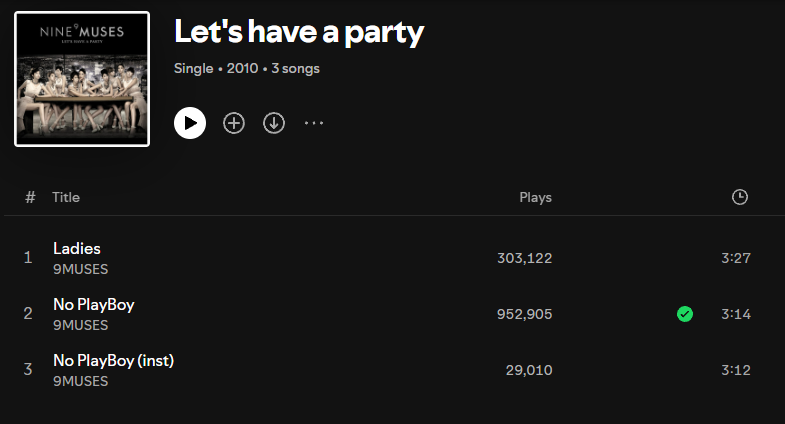Viewport: 785px width, 424px height.
Task: Open more options three-dot menu
Action: (314, 123)
